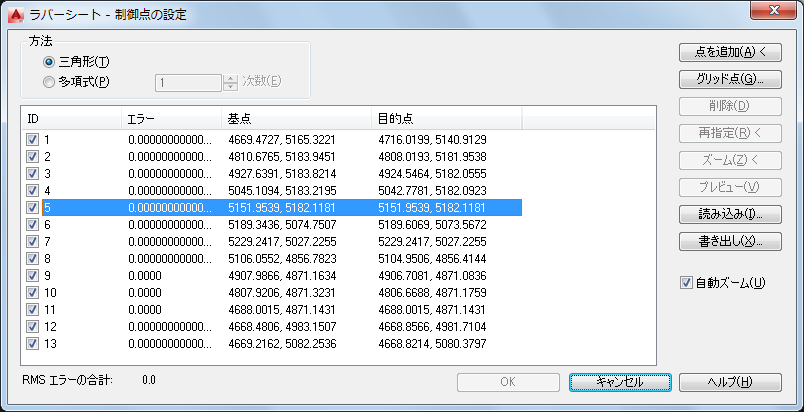Click the error value 0.0000 in row 9
This screenshot has width=804, height=412.
pyautogui.click(x=145, y=276)
